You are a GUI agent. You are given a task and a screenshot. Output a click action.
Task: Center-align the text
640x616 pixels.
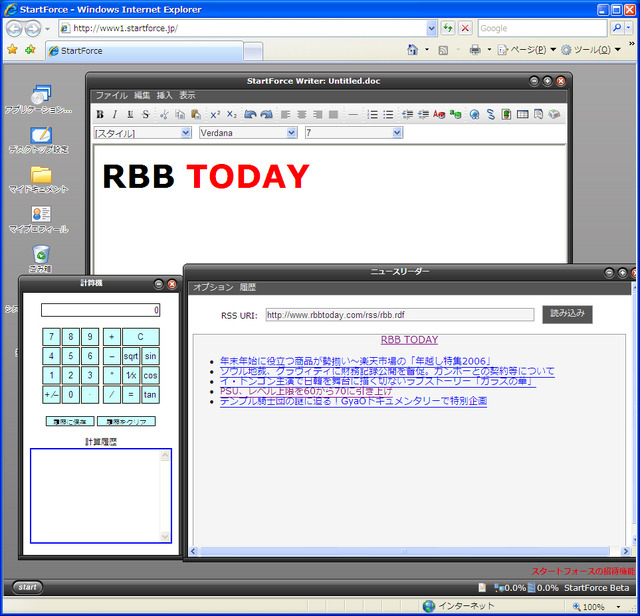point(302,115)
